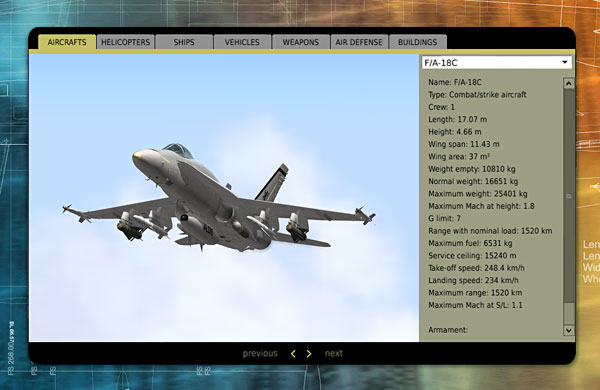Screen dimensions: 600x390
Task: Click the 'previous' text link
Action: (260, 353)
